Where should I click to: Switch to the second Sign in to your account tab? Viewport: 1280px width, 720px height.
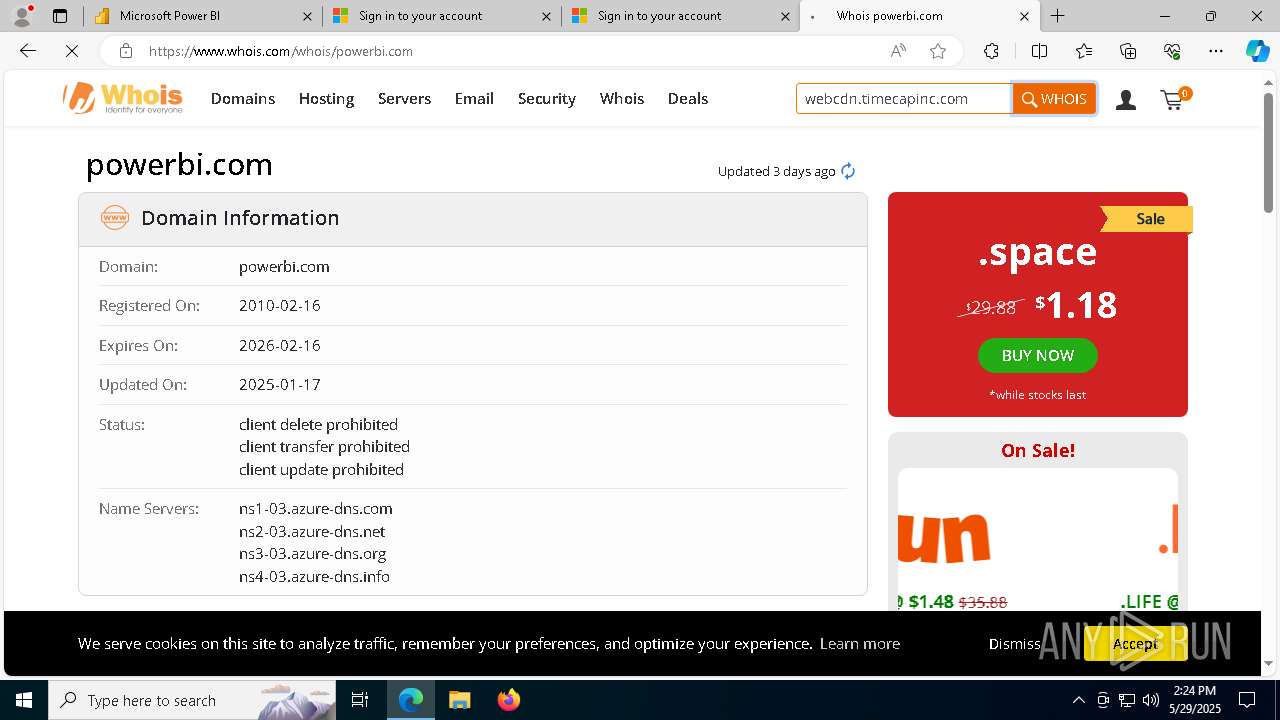(x=680, y=16)
